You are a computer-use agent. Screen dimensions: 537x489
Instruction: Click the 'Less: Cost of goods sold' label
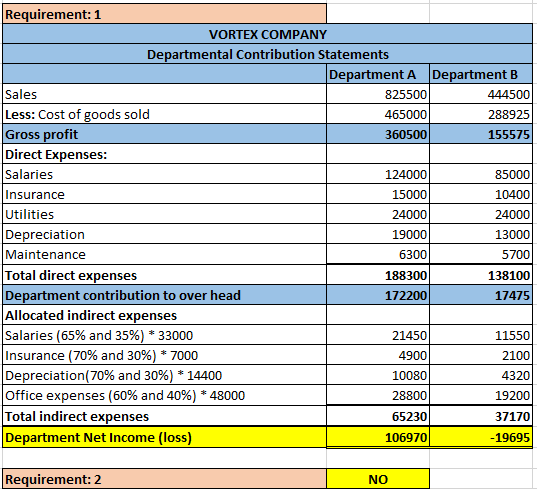[164, 114]
